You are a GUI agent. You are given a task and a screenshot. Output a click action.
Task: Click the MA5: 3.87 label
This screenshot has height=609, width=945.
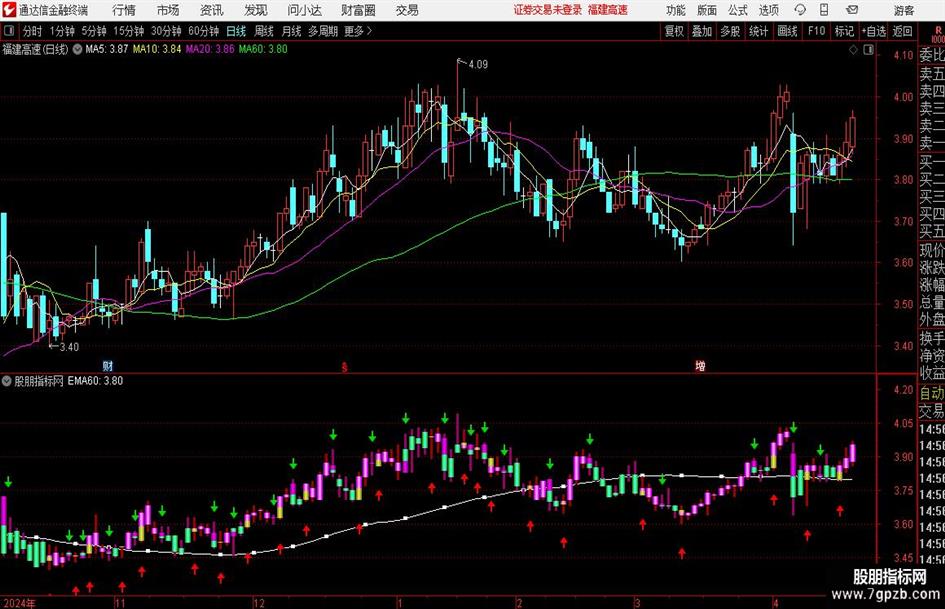click(107, 49)
